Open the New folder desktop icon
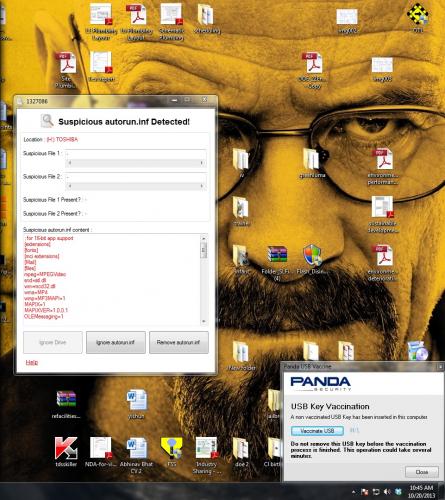The image size is (445, 500). click(x=241, y=356)
